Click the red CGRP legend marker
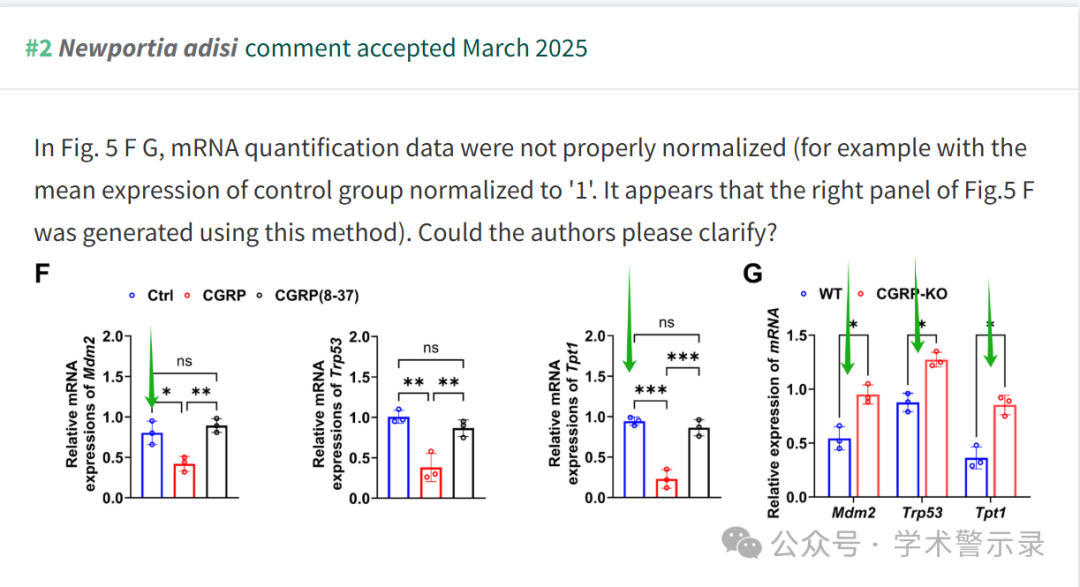Viewport: 1080px width, 587px height. [x=187, y=296]
